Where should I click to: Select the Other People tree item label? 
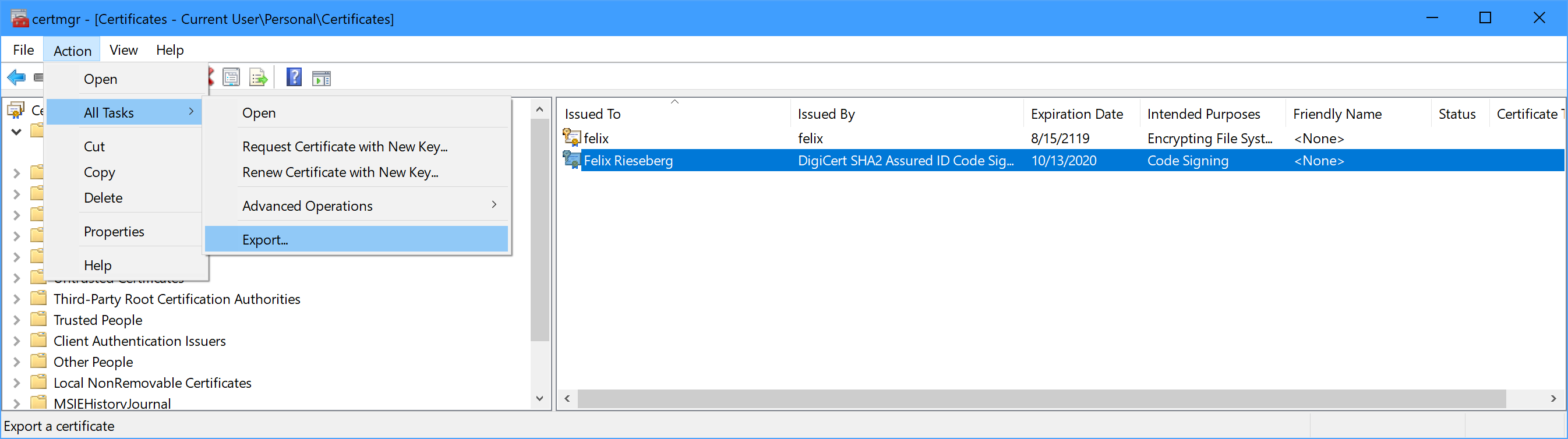coord(93,362)
